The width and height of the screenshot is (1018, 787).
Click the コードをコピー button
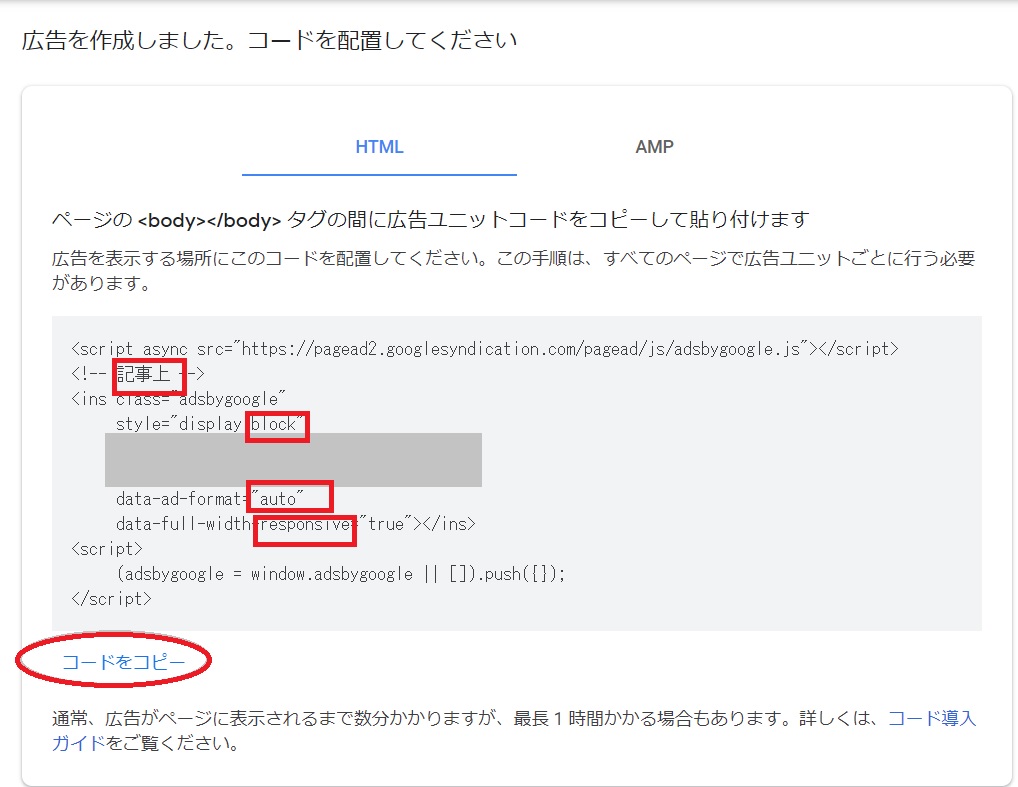tap(123, 662)
